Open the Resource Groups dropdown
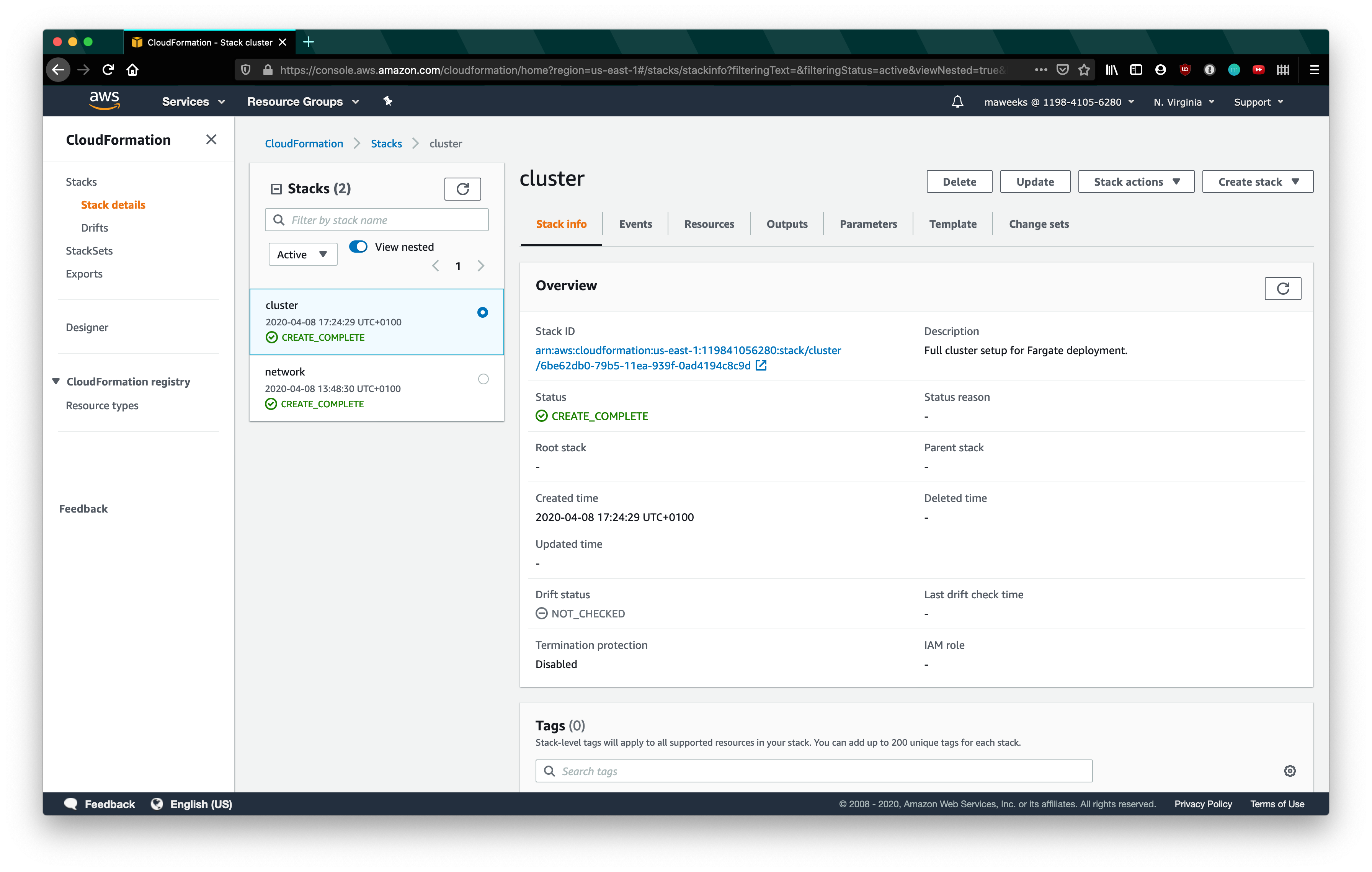 tap(303, 102)
